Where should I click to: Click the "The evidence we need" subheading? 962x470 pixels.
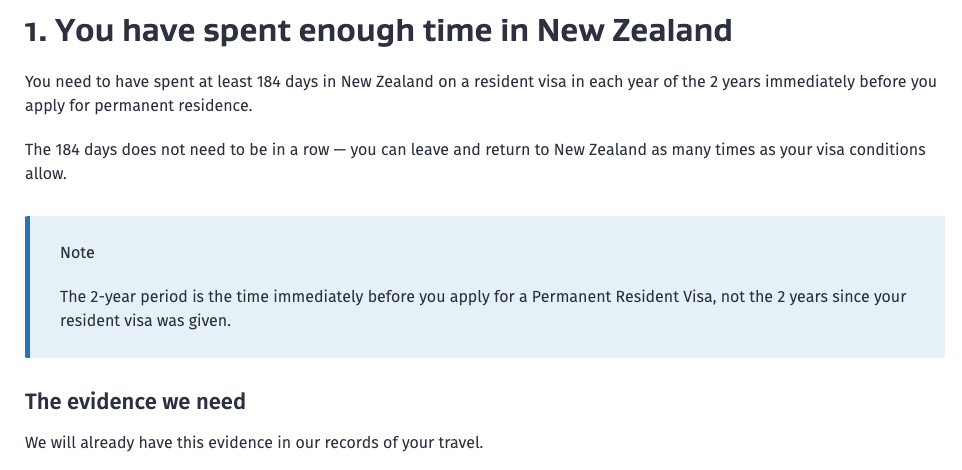click(135, 402)
